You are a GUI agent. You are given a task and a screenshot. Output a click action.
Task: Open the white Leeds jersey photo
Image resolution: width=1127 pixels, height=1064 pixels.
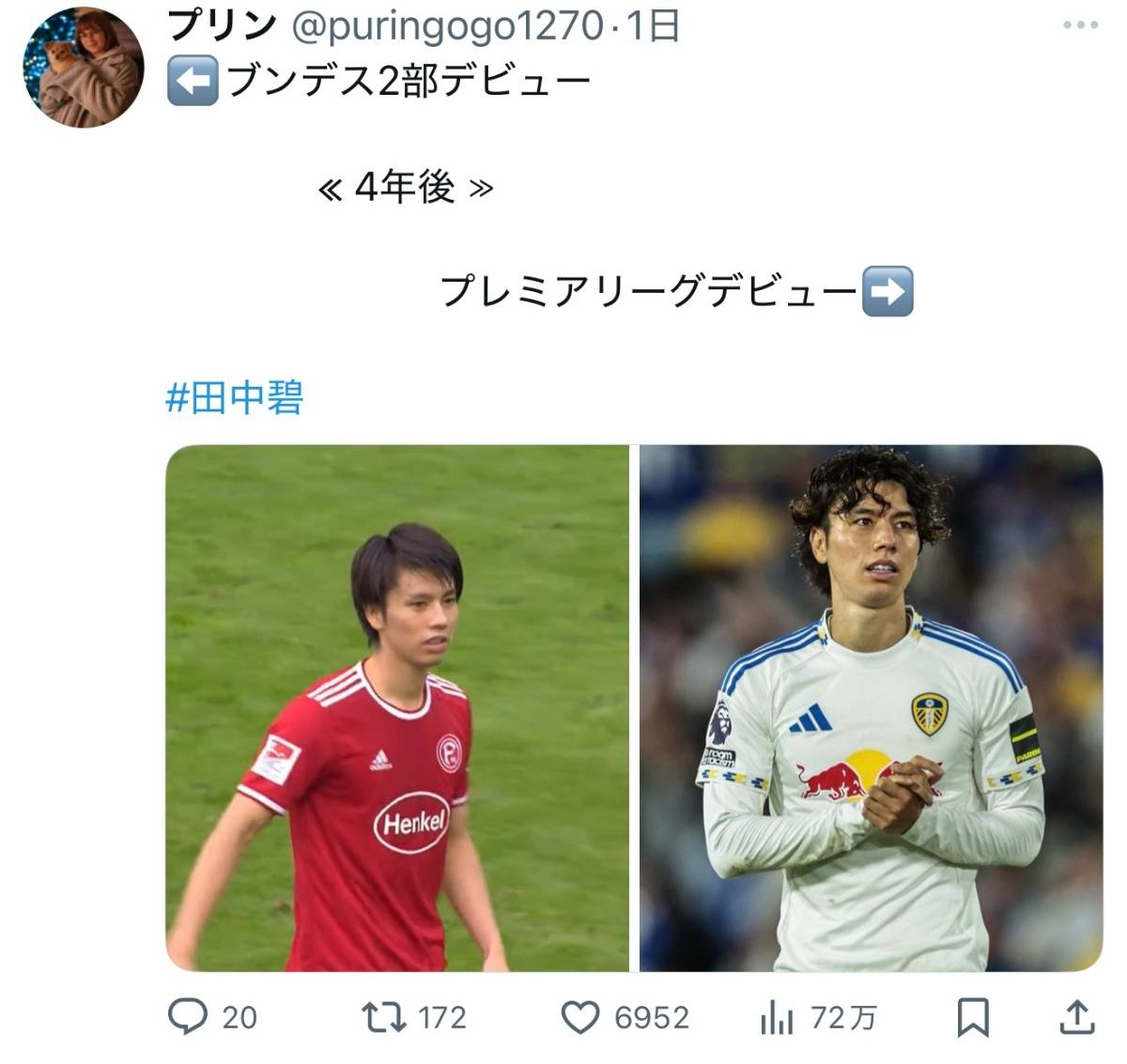871,708
